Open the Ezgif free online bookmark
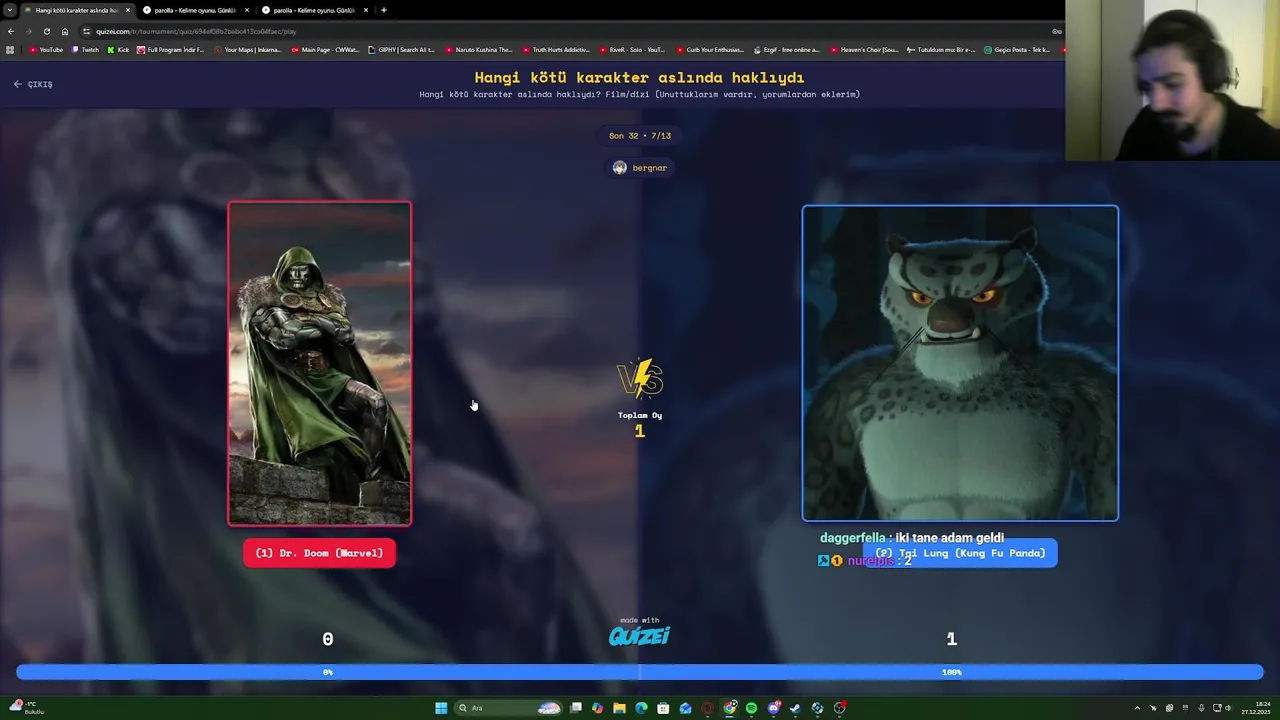This screenshot has height=720, width=1280. pos(787,50)
